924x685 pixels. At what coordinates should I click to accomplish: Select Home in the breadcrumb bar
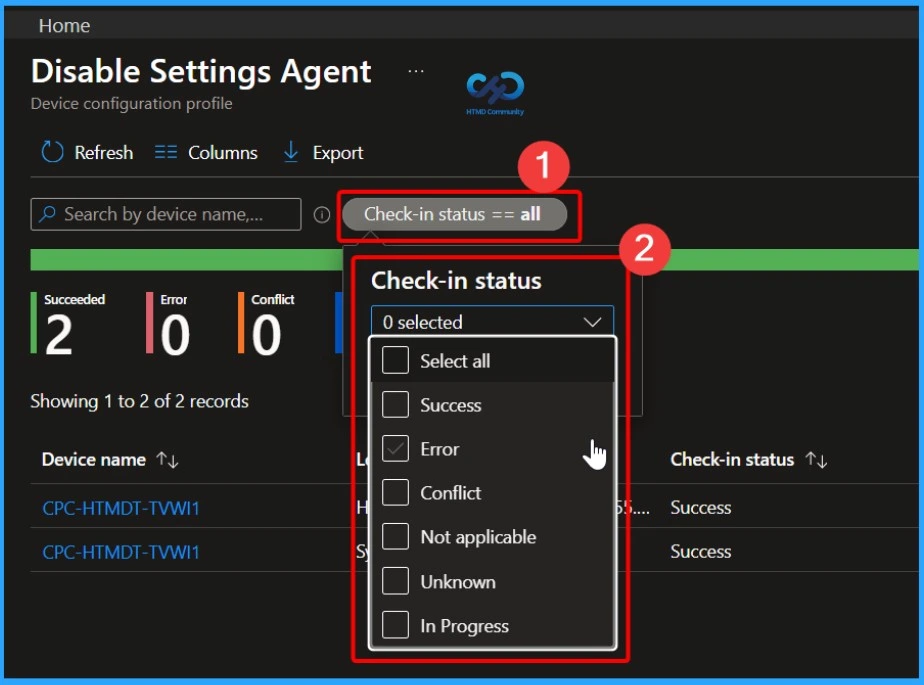tap(64, 25)
